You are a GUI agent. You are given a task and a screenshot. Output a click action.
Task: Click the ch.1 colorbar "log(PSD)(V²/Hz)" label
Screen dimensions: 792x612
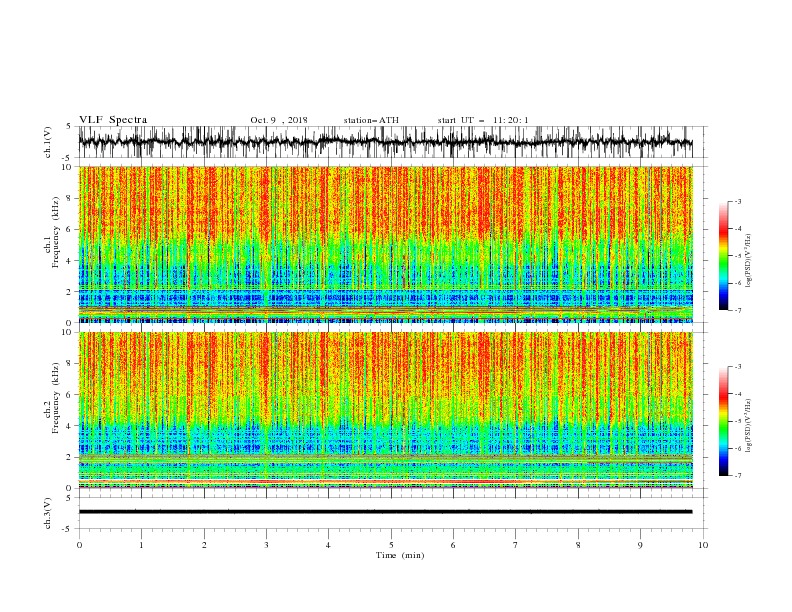click(x=749, y=261)
